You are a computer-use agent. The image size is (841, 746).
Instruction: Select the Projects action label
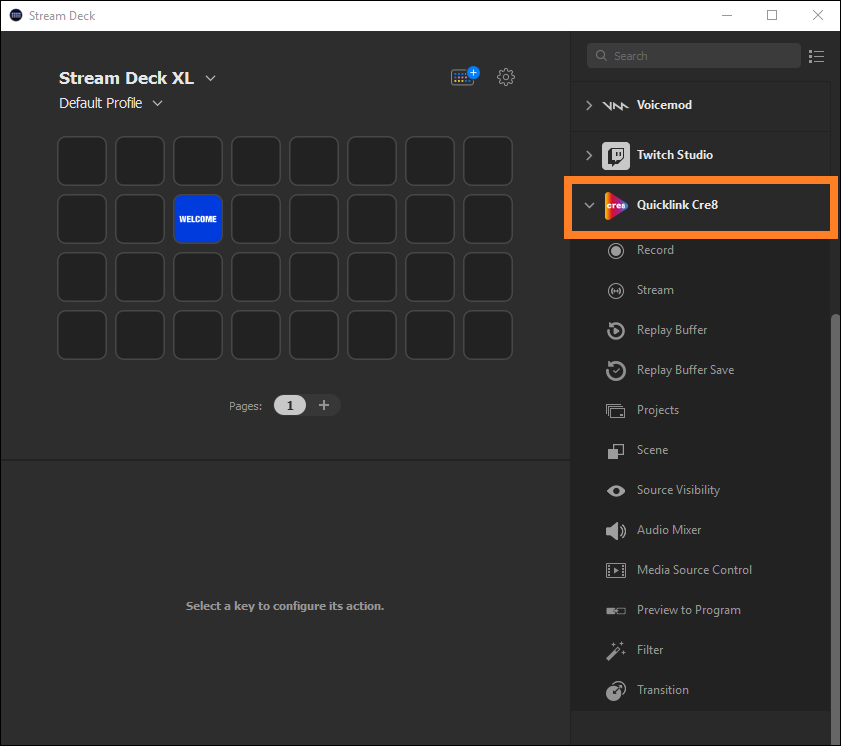[658, 410]
